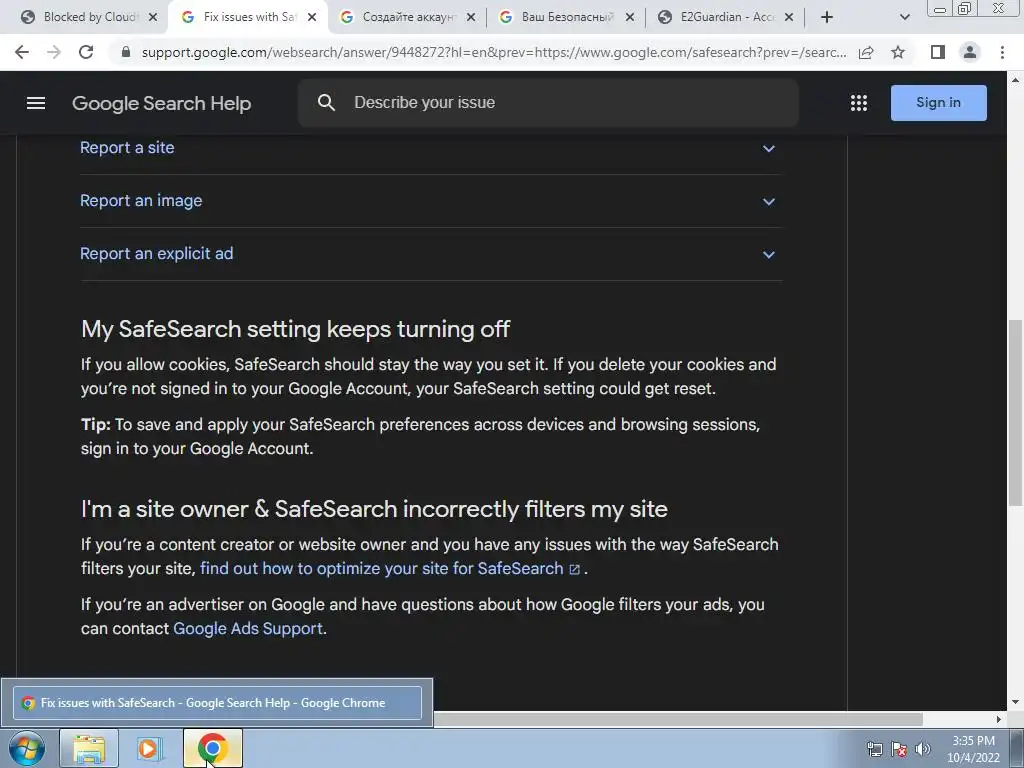Switch to the E2Guardian tab

pyautogui.click(x=724, y=17)
